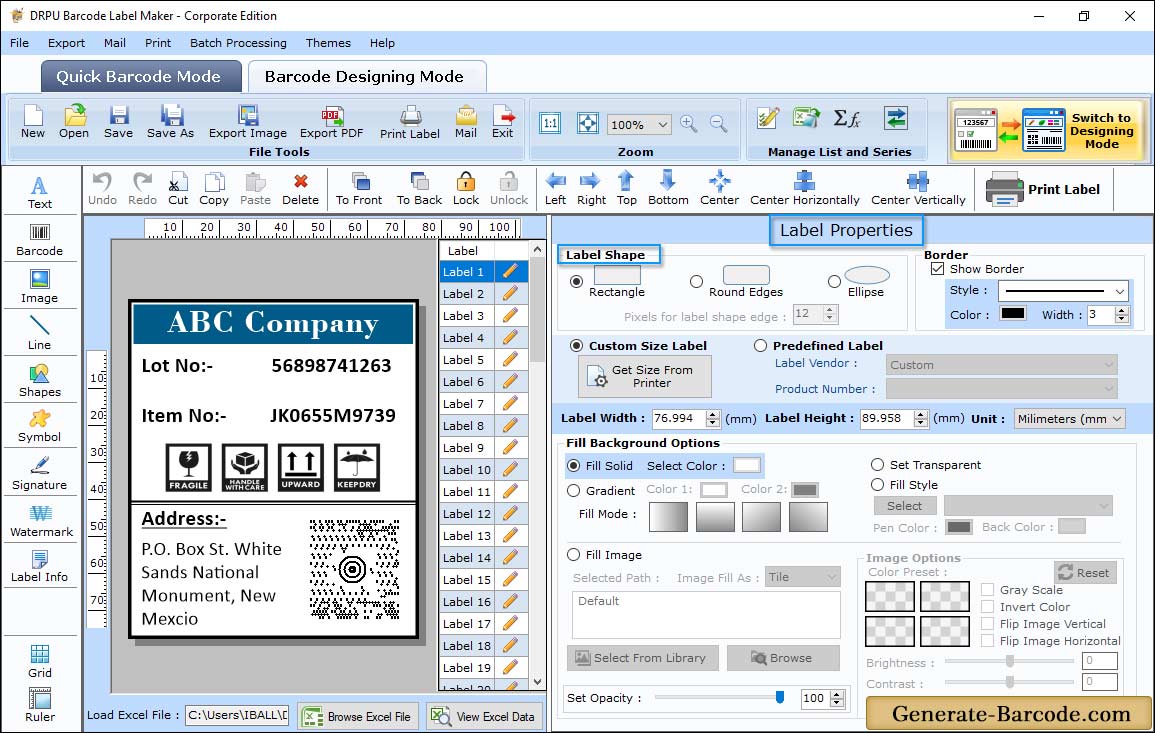Open the Themes menu

coord(328,43)
